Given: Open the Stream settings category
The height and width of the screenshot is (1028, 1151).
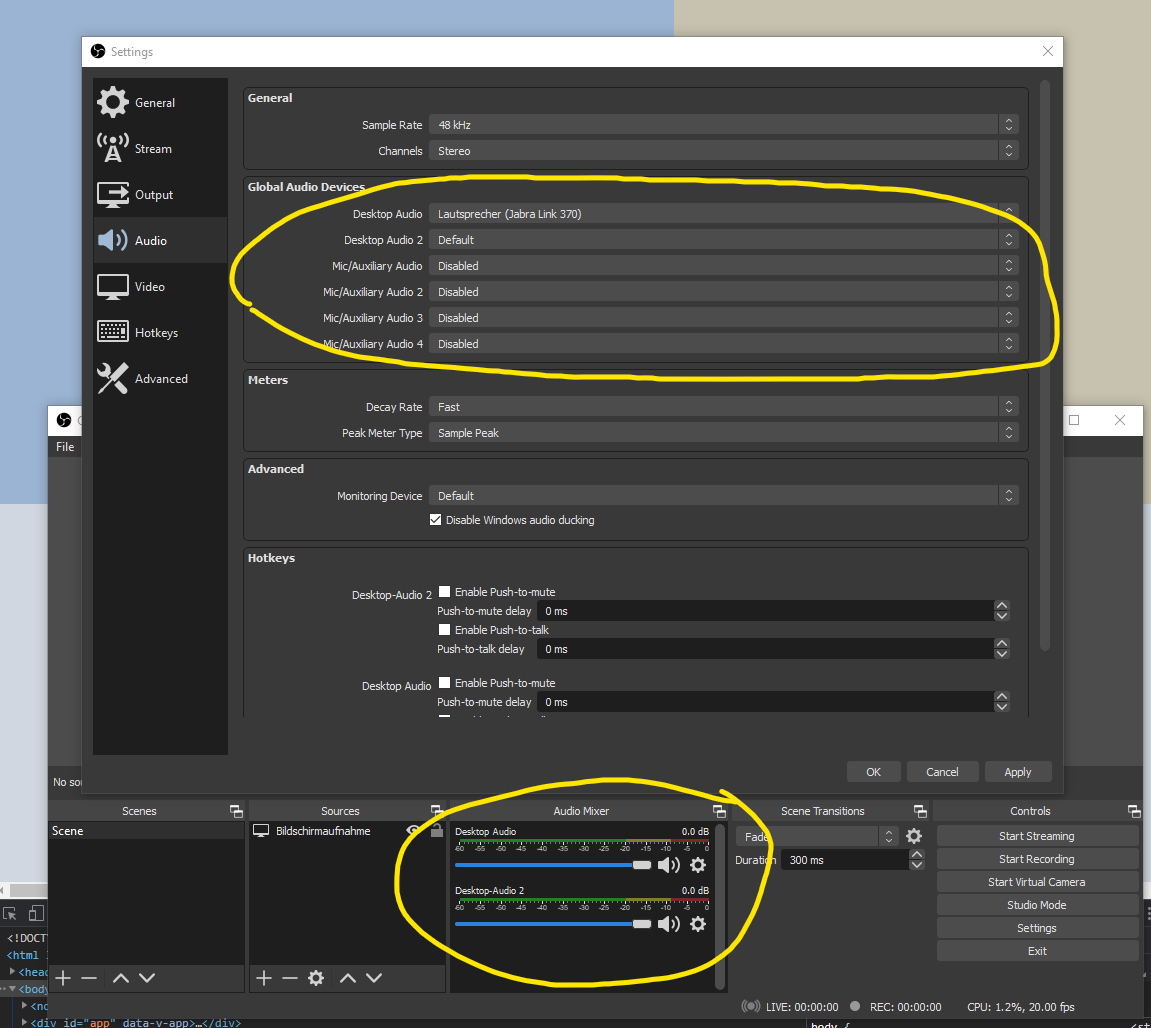Looking at the screenshot, I should 160,148.
